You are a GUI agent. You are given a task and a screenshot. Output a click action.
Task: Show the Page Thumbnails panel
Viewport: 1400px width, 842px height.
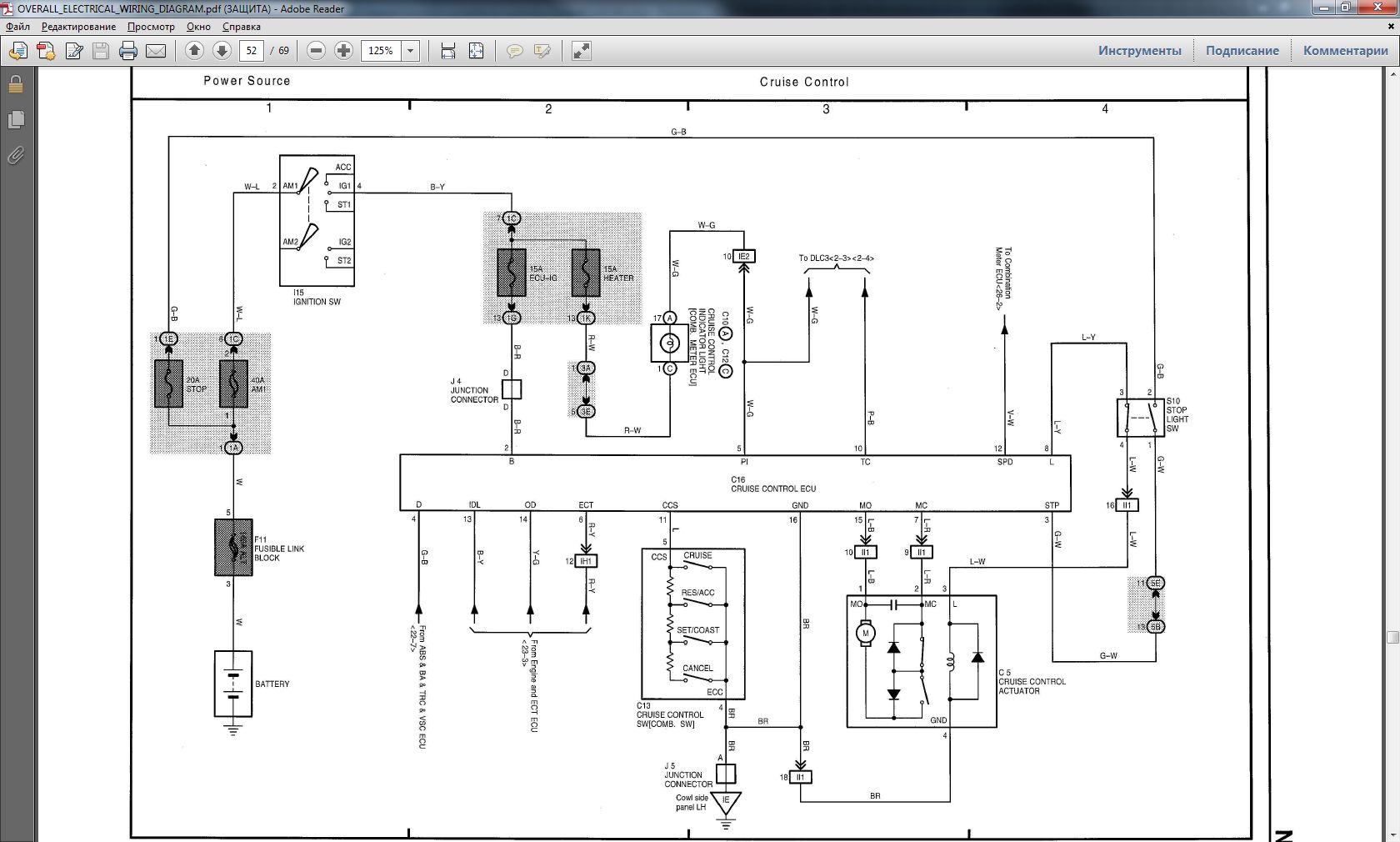tap(15, 120)
